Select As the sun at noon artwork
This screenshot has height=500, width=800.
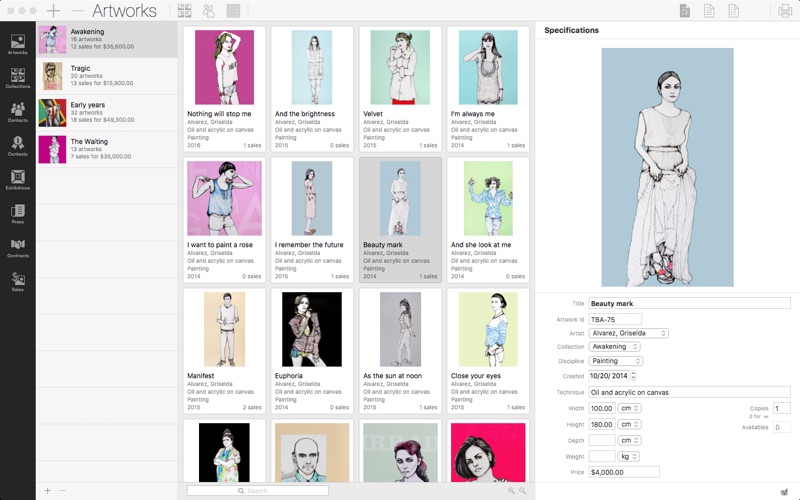(x=400, y=351)
